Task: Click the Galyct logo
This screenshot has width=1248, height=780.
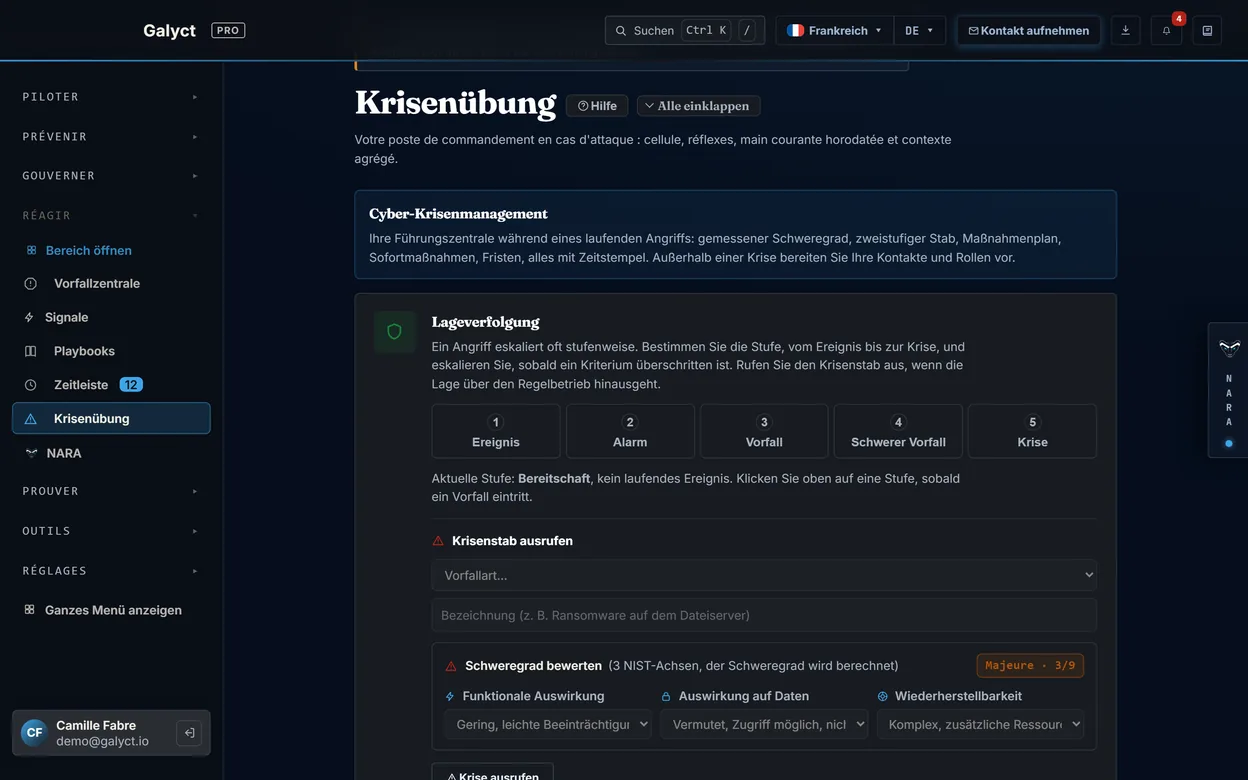Action: pyautogui.click(x=169, y=31)
